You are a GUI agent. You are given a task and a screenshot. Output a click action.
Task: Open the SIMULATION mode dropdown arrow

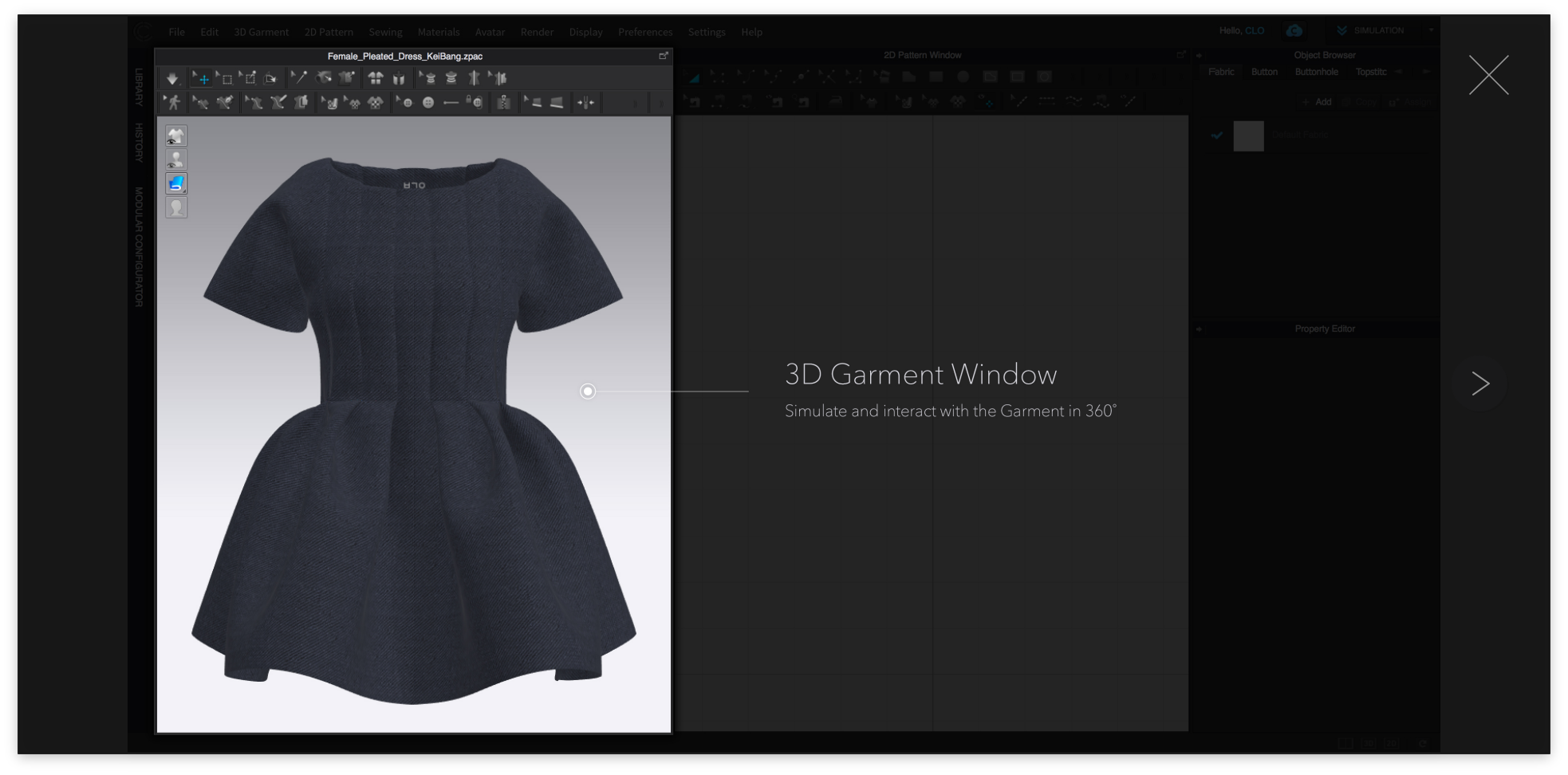click(x=1431, y=30)
